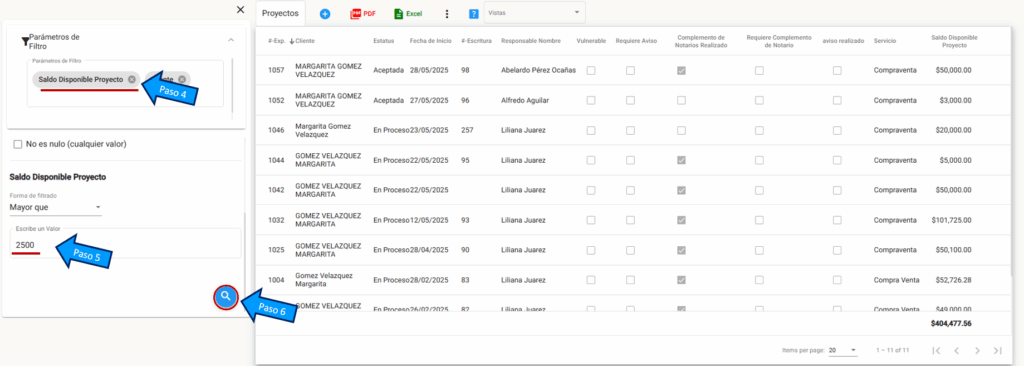
Task: Click the total $404,477.56
Action: point(951,324)
